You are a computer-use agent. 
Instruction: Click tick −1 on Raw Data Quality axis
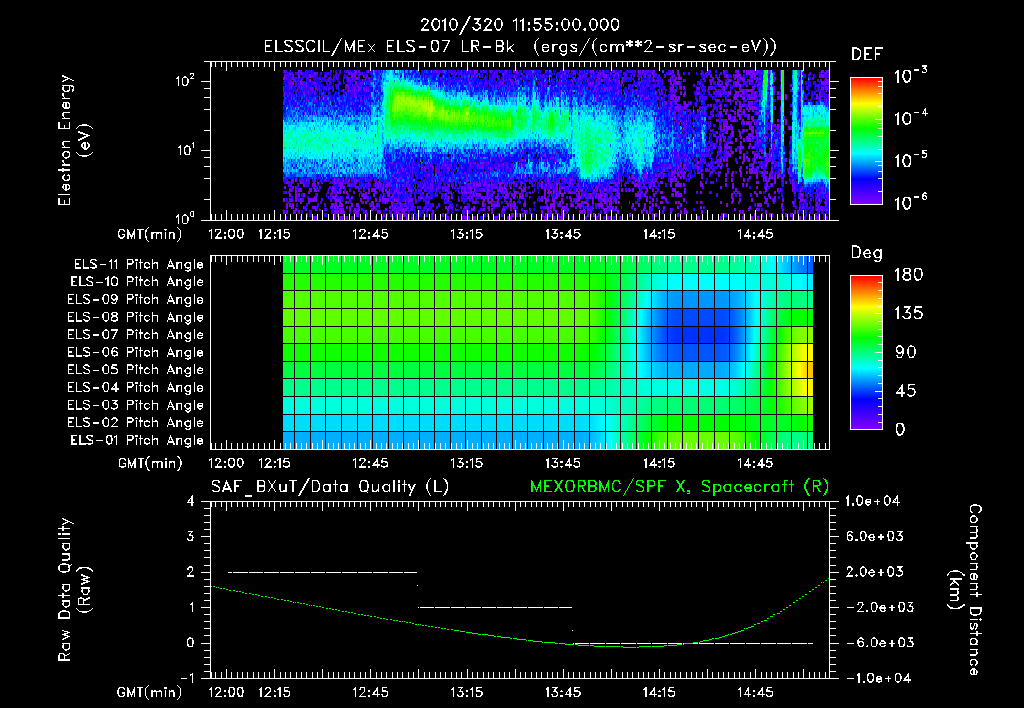point(187,678)
